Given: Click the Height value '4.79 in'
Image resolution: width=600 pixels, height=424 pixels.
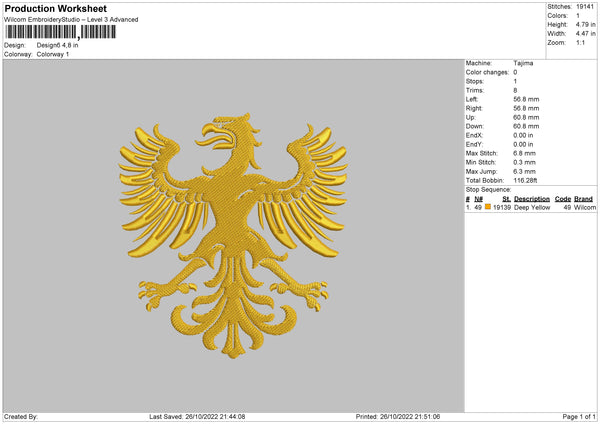Looking at the screenshot, I should tap(586, 24).
